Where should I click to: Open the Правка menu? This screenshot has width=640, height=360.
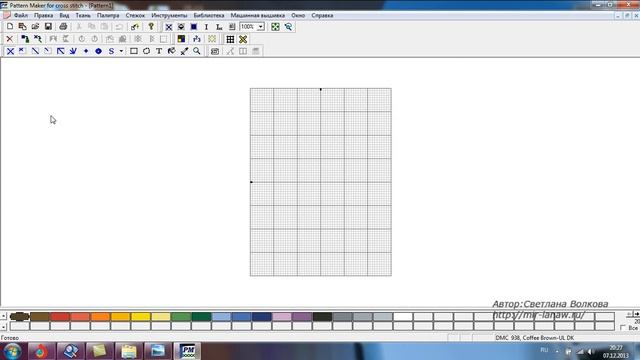[43, 16]
